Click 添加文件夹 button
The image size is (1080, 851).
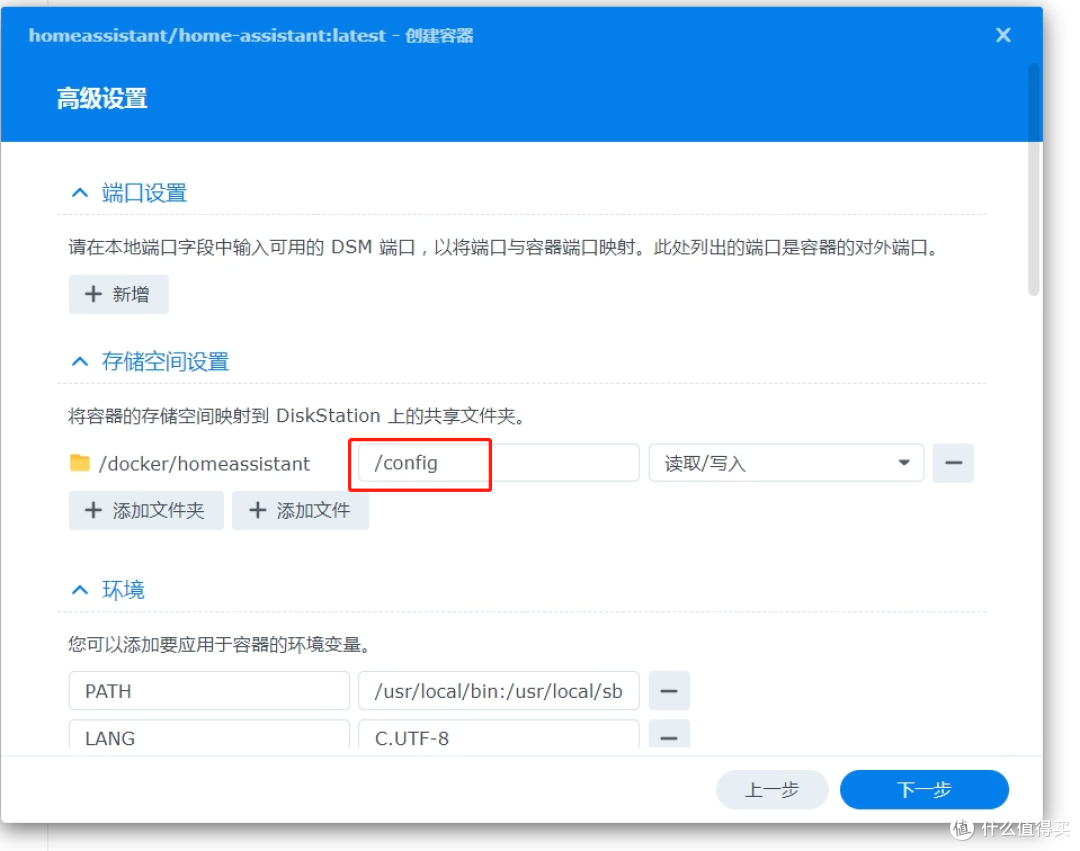click(146, 510)
